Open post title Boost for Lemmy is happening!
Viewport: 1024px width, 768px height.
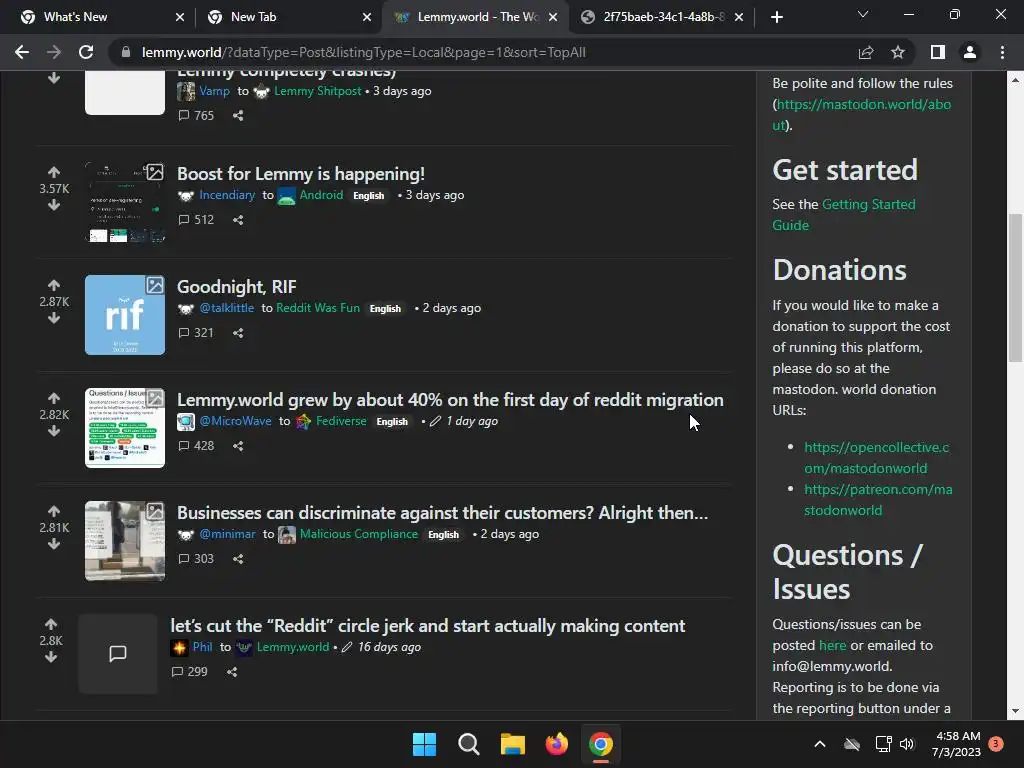(301, 174)
